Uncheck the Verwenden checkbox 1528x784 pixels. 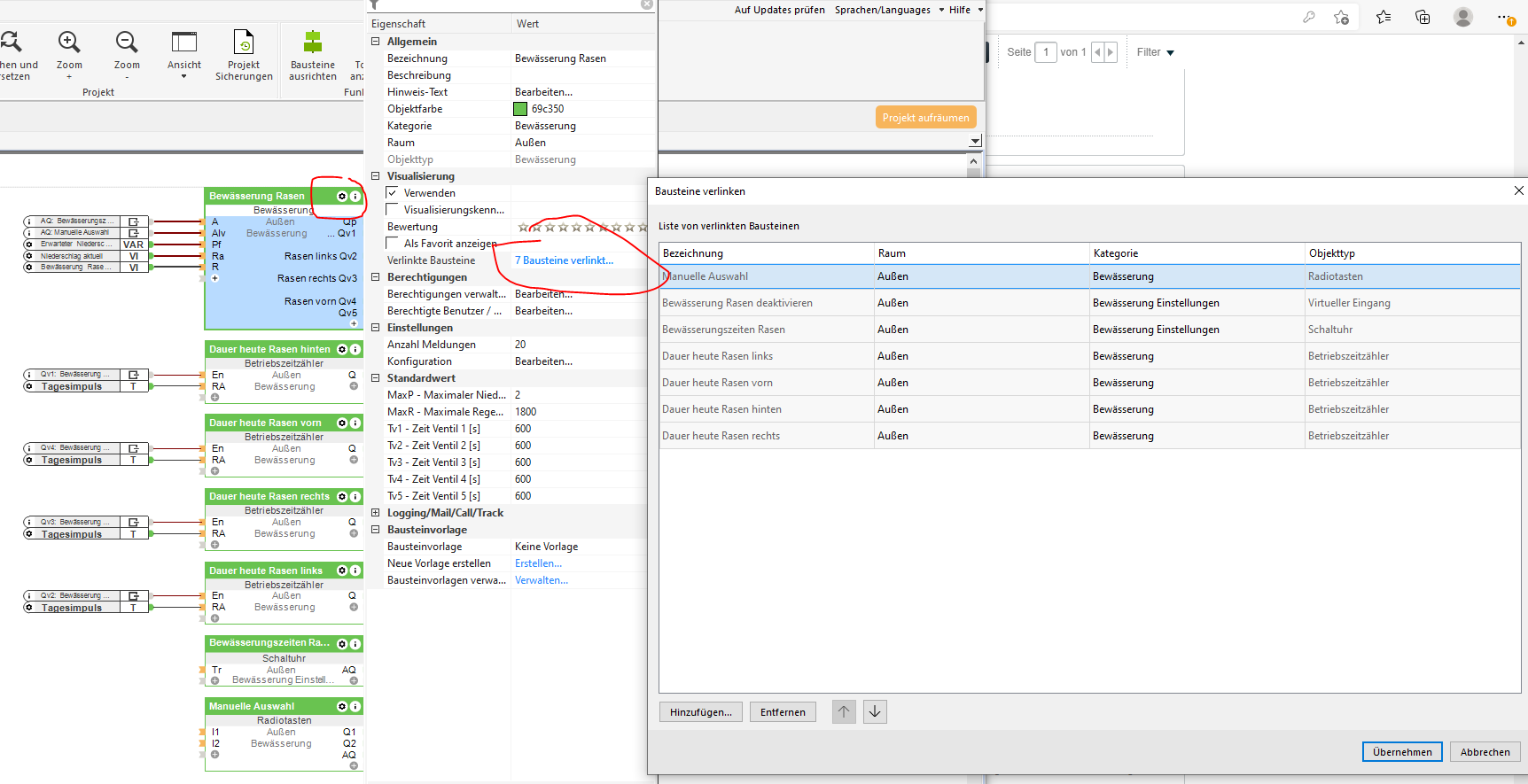(x=392, y=193)
